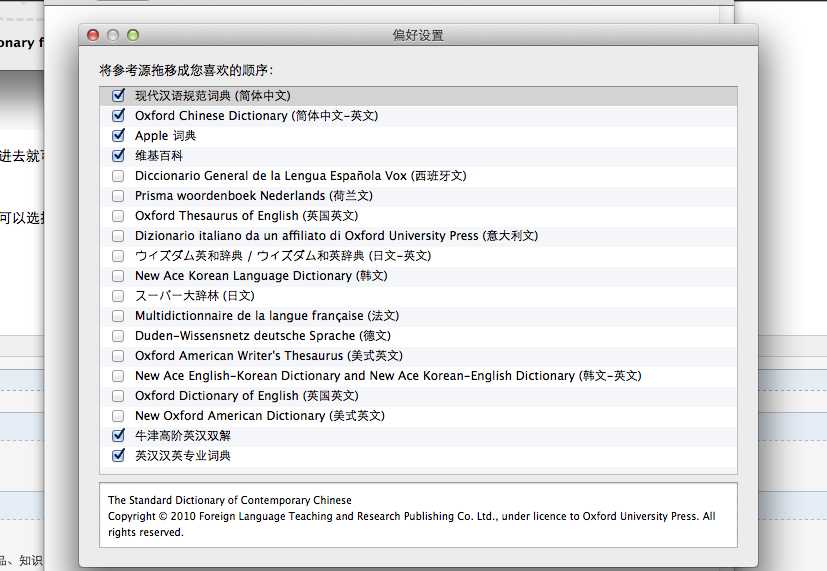The image size is (827, 571).
Task: Select New Ace Korean Language Dictionary row text
Action: 261,276
